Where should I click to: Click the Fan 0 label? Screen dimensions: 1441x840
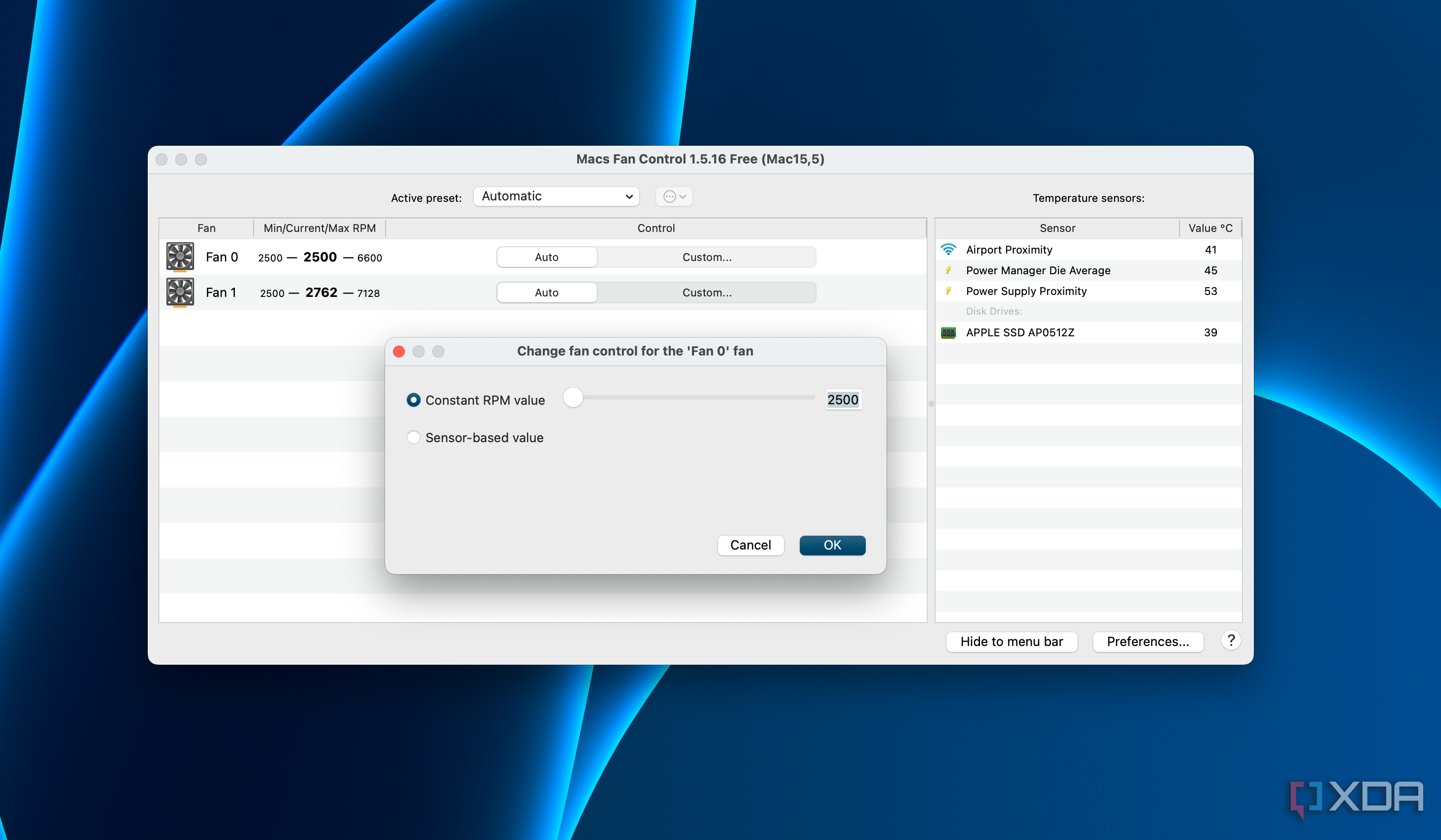pos(221,257)
